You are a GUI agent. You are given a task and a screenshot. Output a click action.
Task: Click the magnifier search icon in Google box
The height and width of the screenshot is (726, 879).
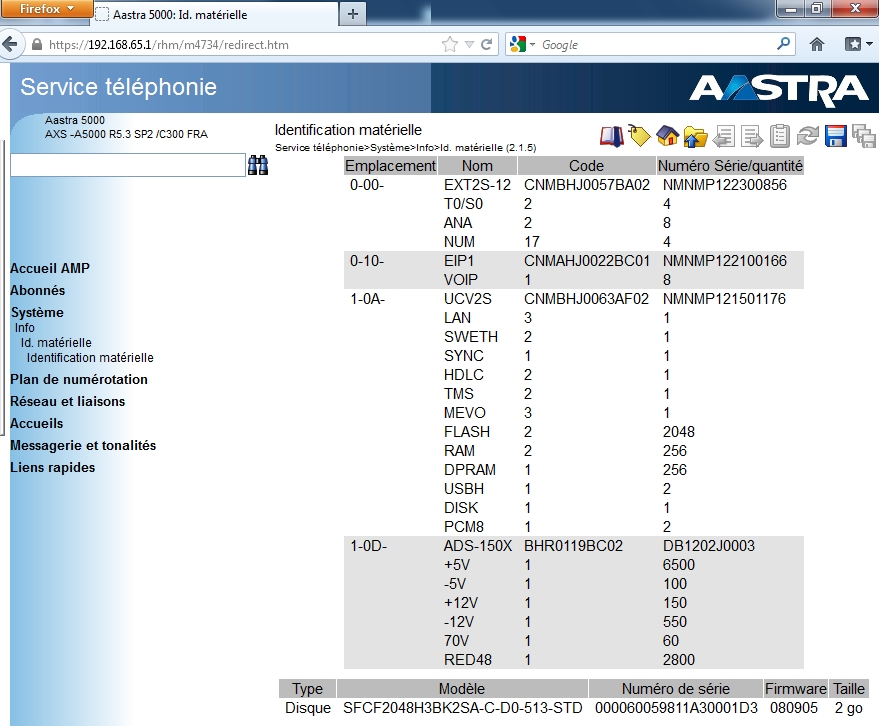pyautogui.click(x=783, y=44)
